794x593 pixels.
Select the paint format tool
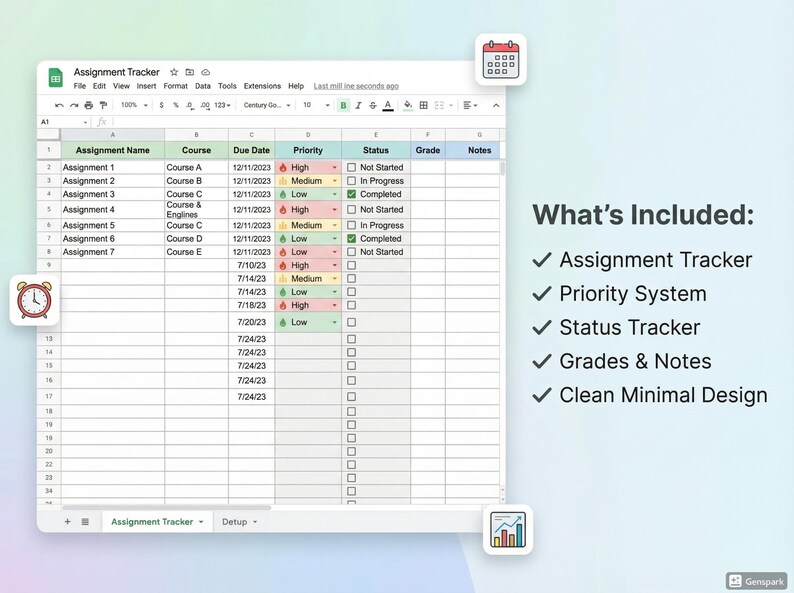103,105
